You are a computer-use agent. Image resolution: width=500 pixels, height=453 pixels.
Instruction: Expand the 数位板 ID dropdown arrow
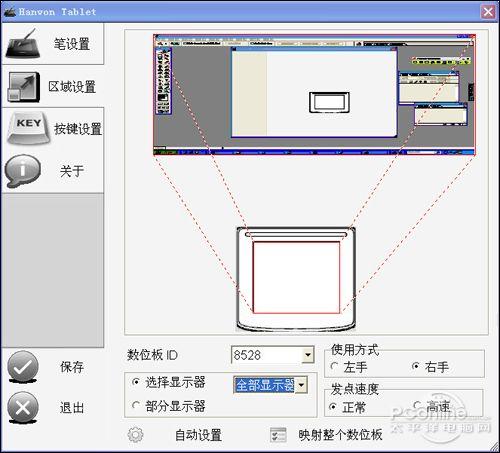click(x=308, y=355)
